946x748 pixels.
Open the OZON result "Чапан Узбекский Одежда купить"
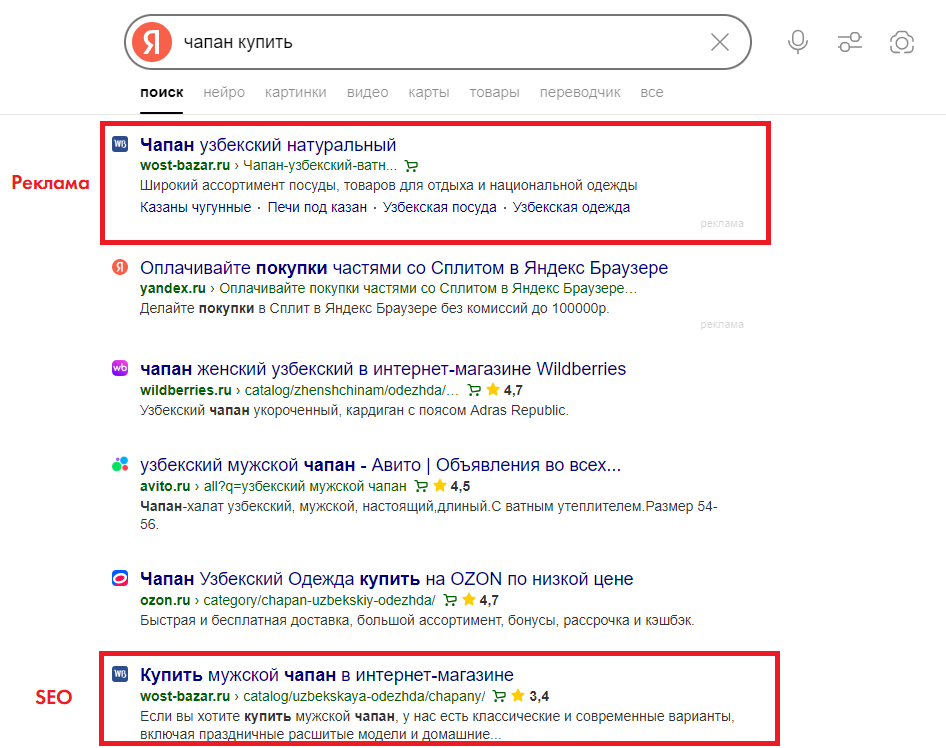click(387, 579)
